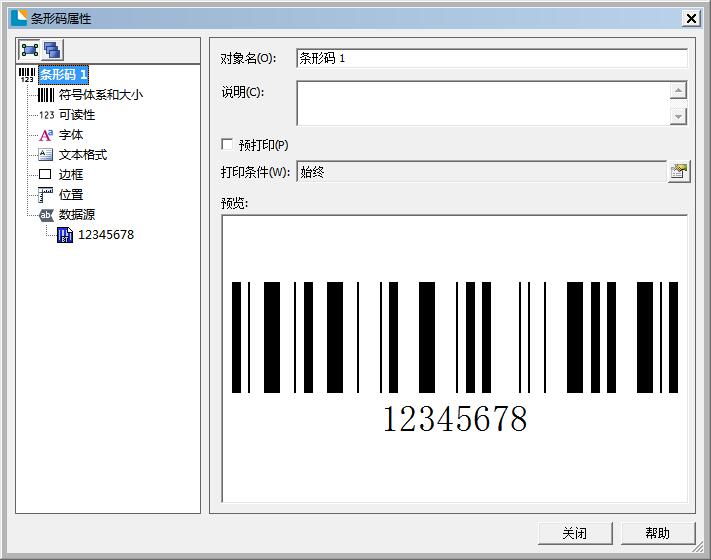Select 数据源 tree node
711x560 pixels.
[x=77, y=215]
